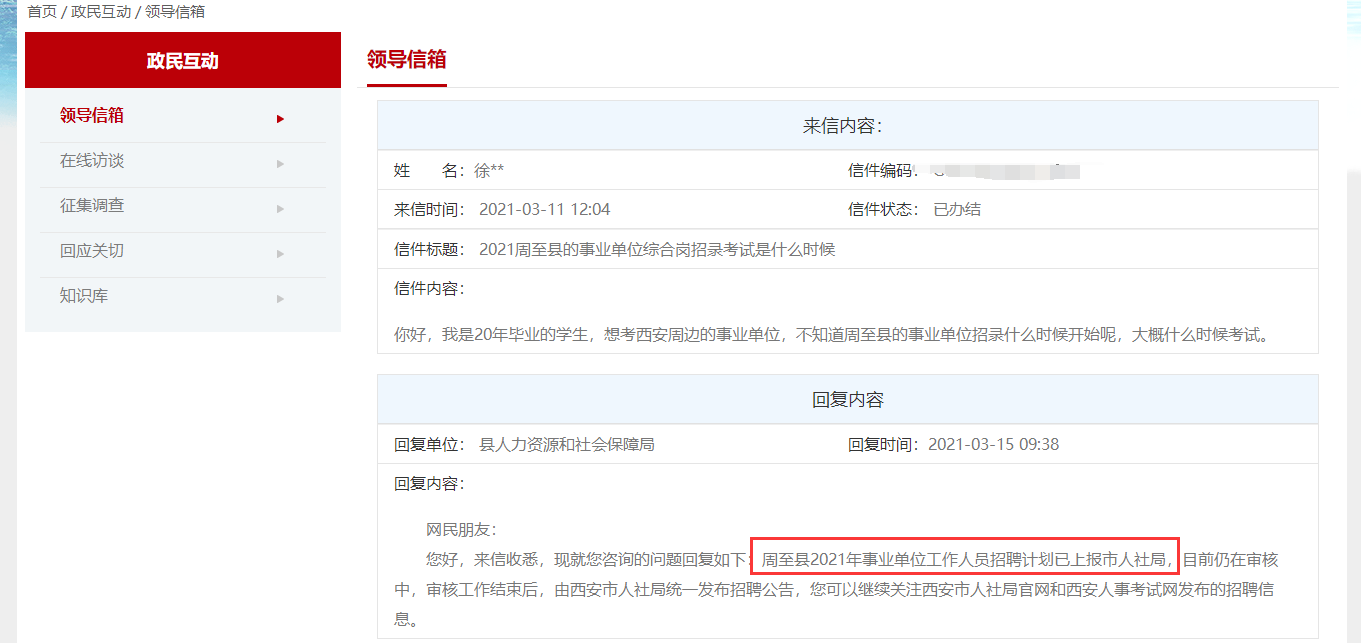Click the reply time 2021-03-15 09:38

[x=994, y=444]
